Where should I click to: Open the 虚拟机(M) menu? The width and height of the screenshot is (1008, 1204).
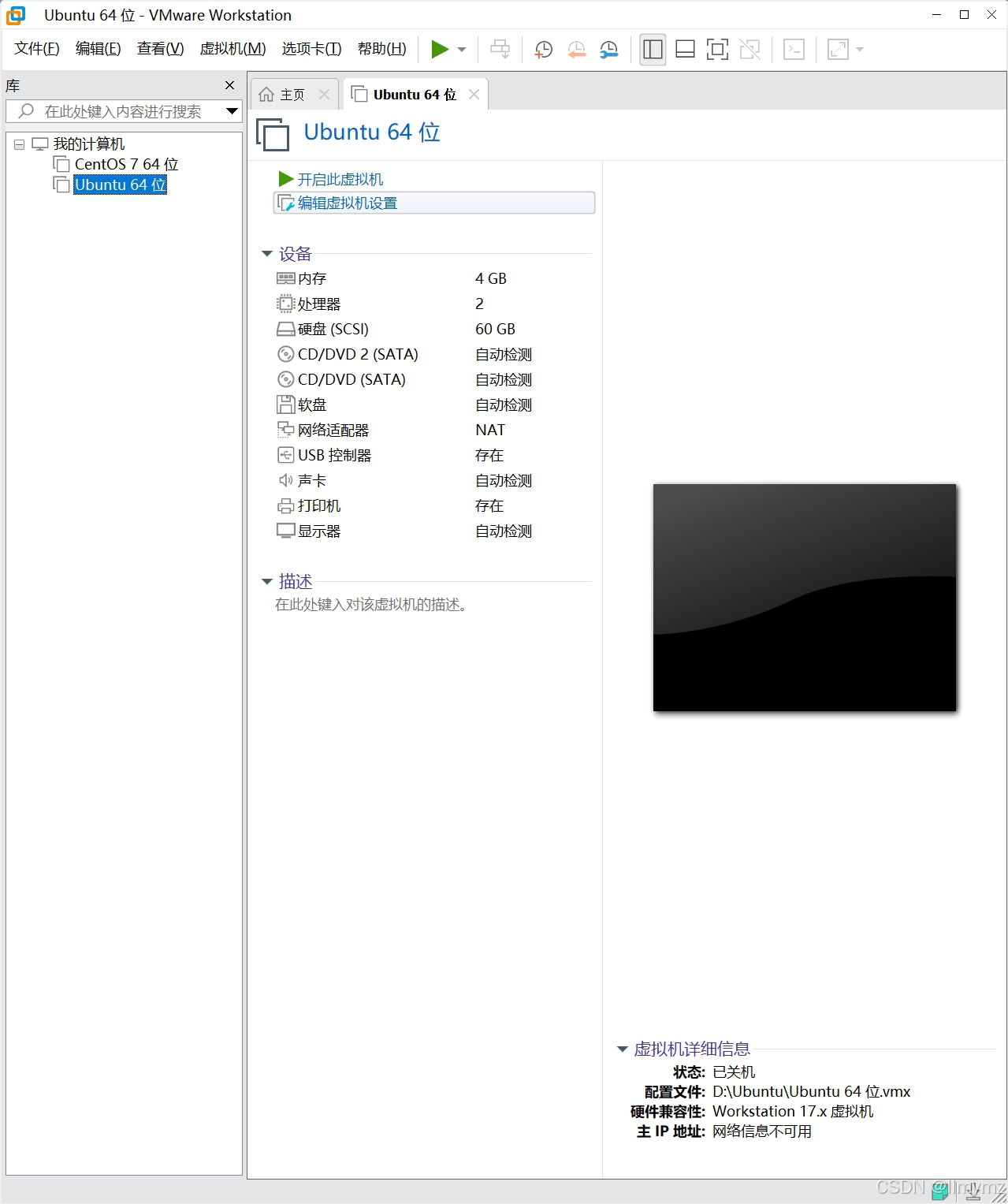tap(232, 49)
